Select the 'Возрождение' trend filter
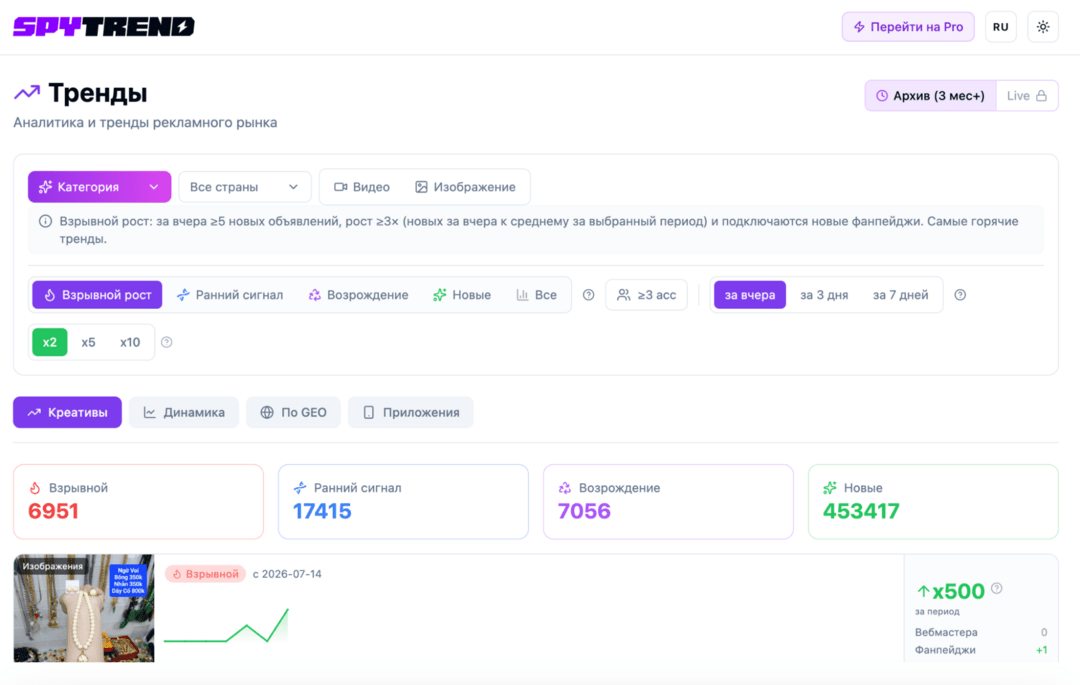This screenshot has width=1080, height=685. point(358,295)
